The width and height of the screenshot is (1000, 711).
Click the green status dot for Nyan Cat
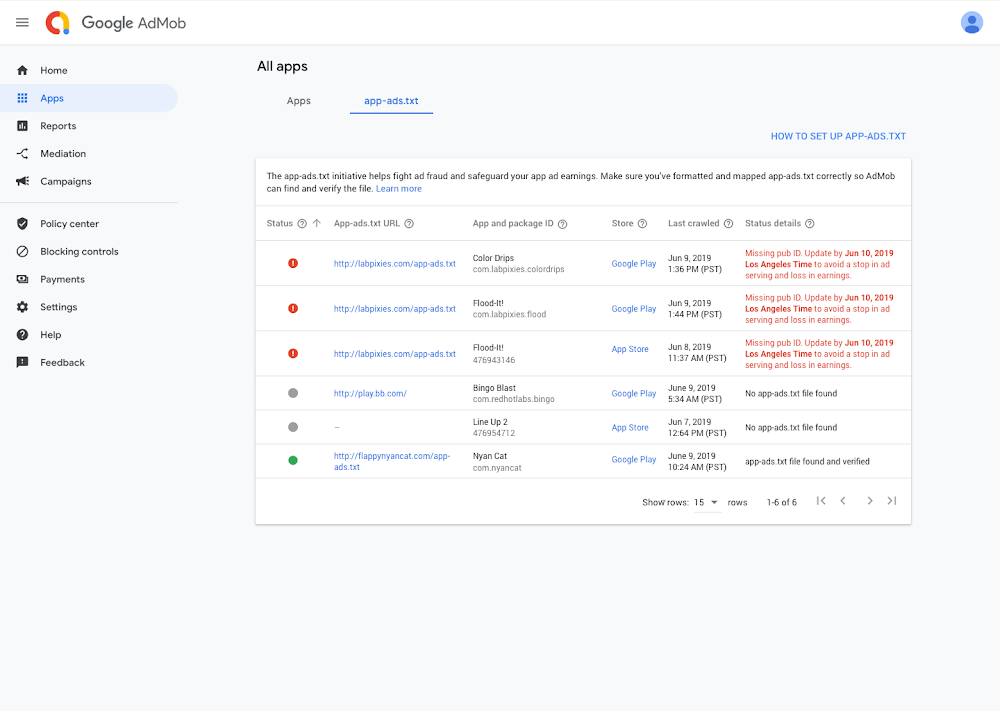pyautogui.click(x=293, y=460)
